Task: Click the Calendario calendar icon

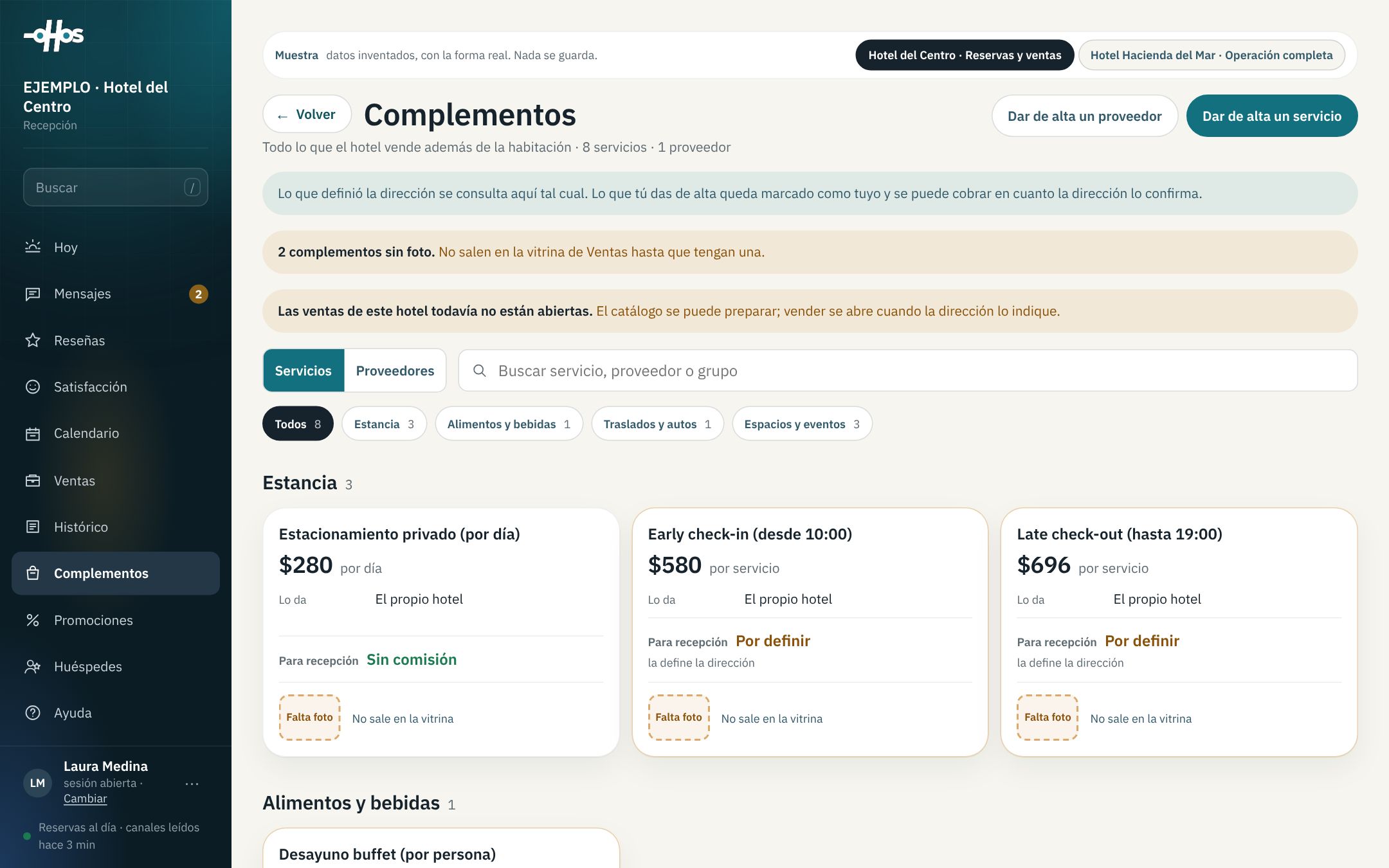Action: [33, 433]
